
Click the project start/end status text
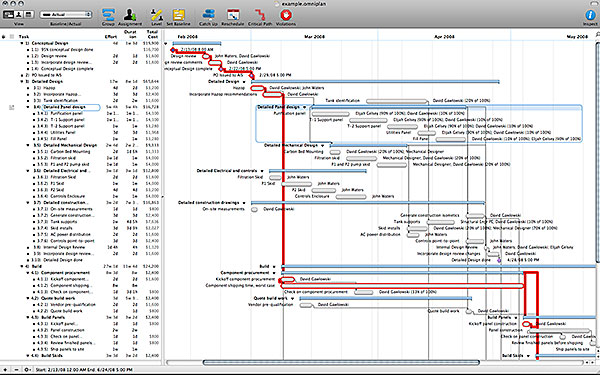pos(84,370)
